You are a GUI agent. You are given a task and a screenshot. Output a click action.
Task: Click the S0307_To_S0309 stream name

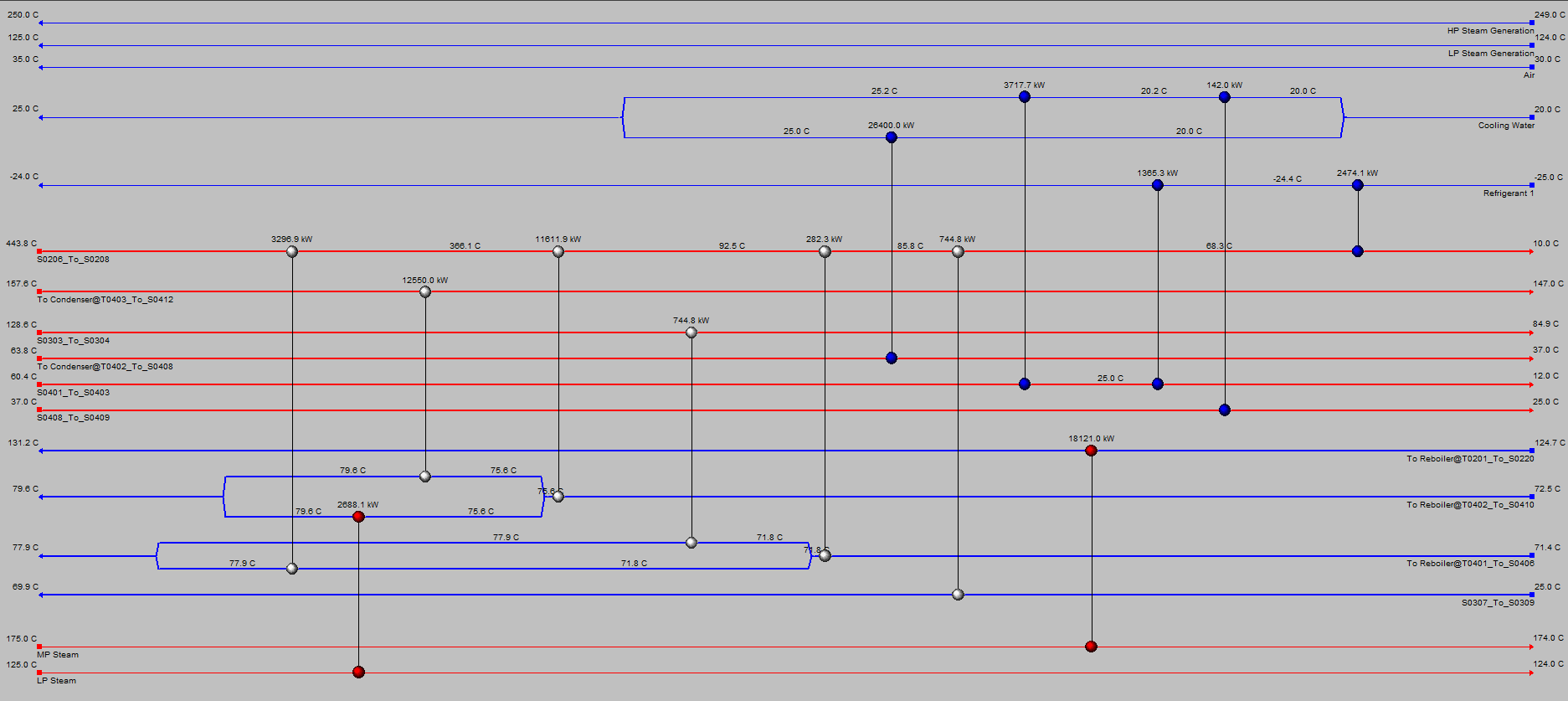[1498, 603]
